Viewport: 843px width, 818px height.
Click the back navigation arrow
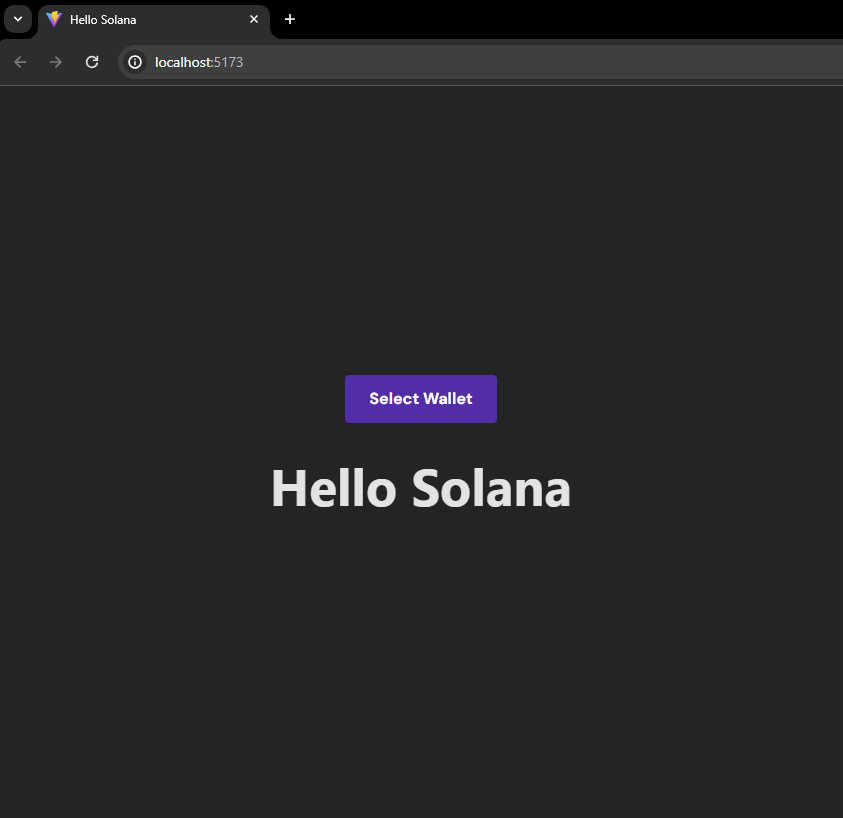(x=19, y=61)
